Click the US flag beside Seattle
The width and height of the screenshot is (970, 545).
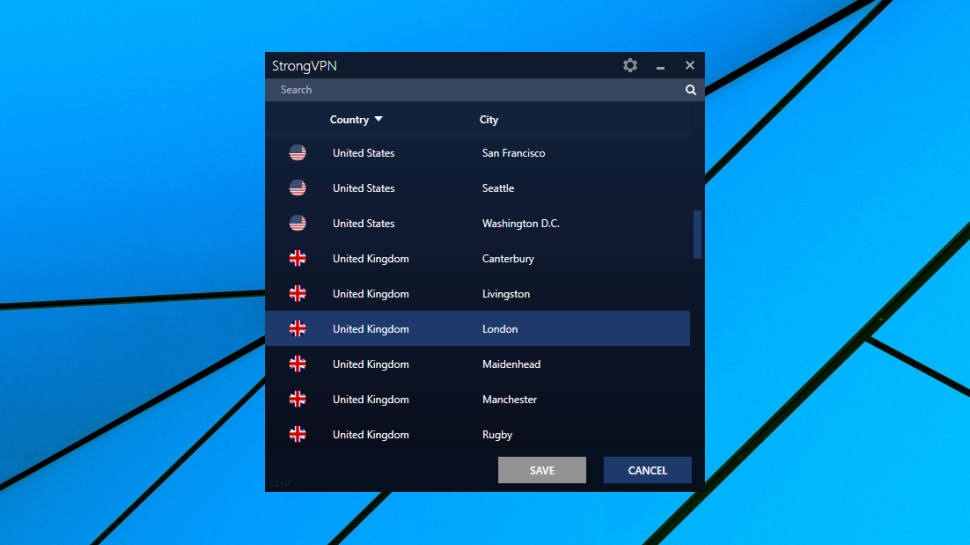(298, 188)
